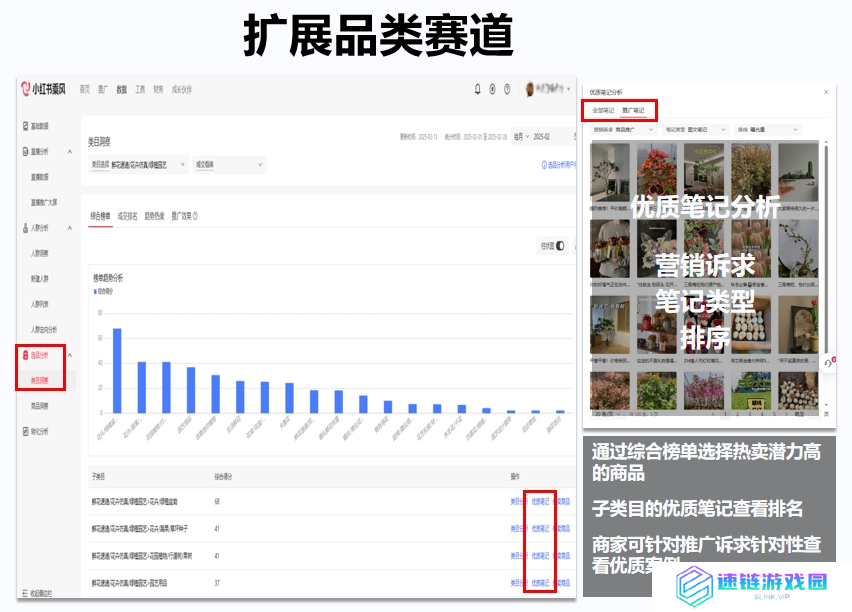Switch to 成交排名 tab
852x612 pixels.
127,216
